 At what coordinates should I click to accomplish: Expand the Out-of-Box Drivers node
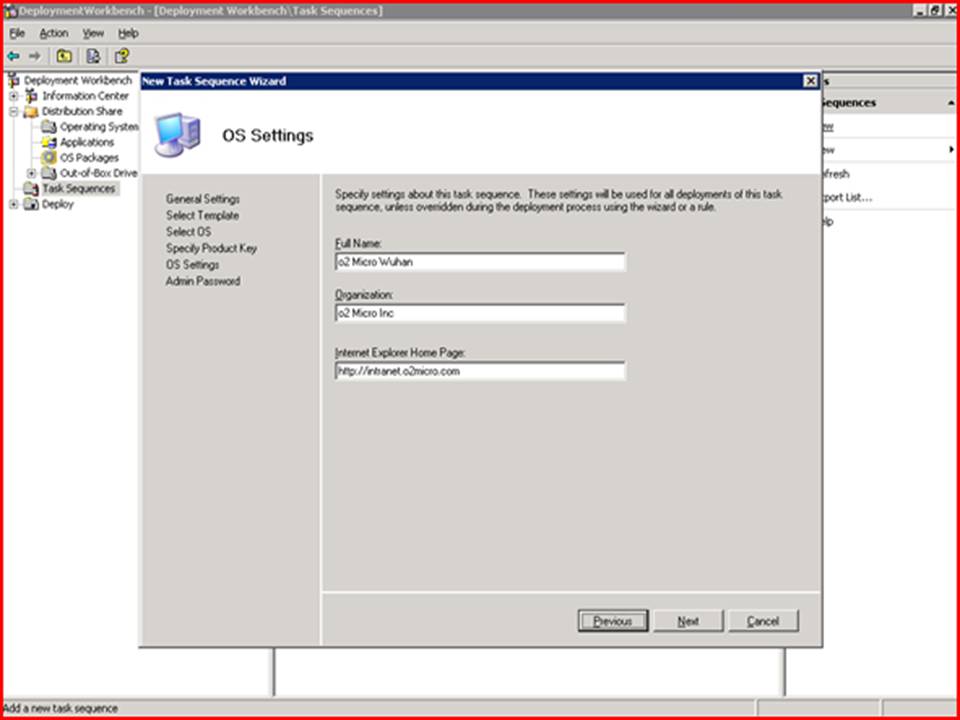pos(31,173)
